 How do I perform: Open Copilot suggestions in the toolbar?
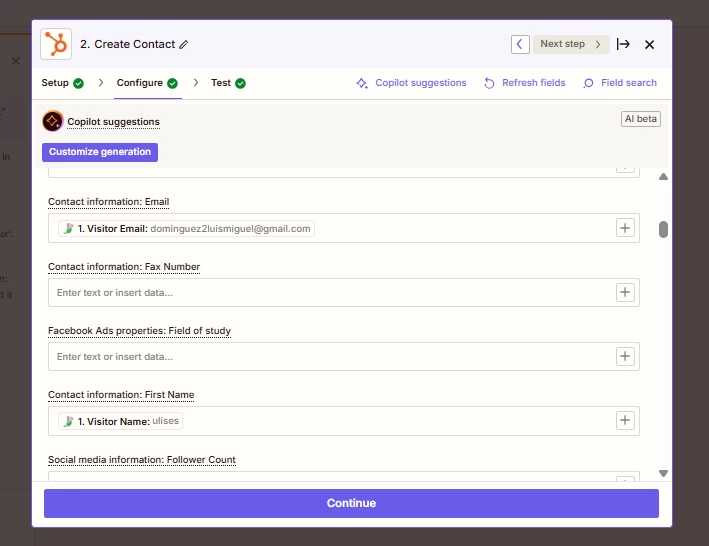coord(411,83)
